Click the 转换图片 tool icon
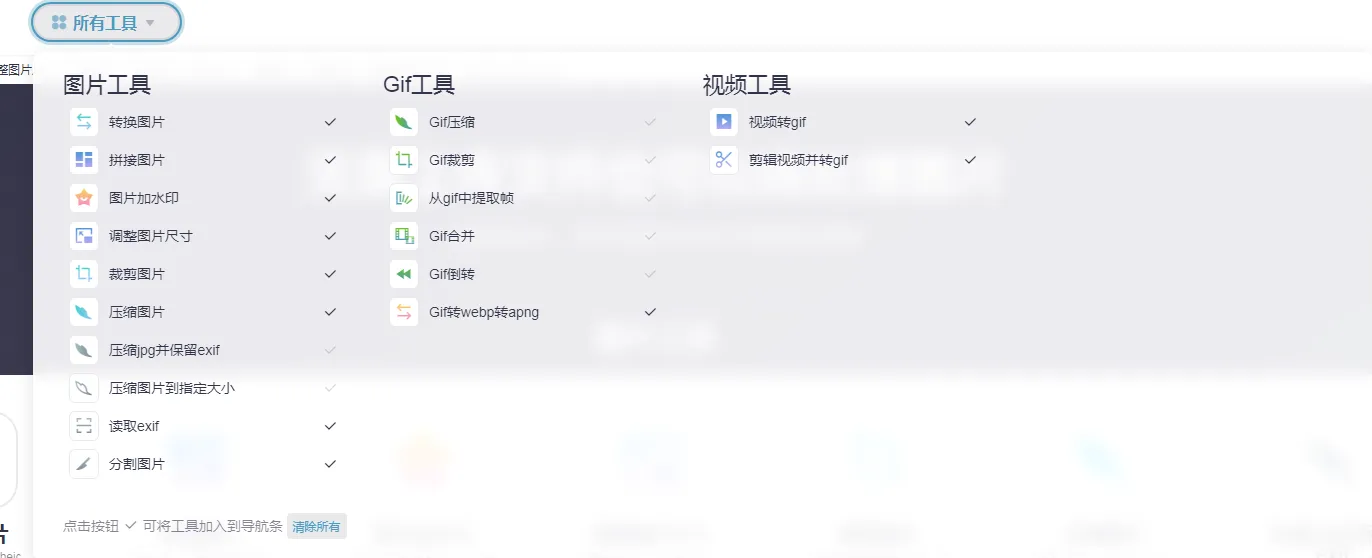This screenshot has height=558, width=1372. (x=84, y=122)
